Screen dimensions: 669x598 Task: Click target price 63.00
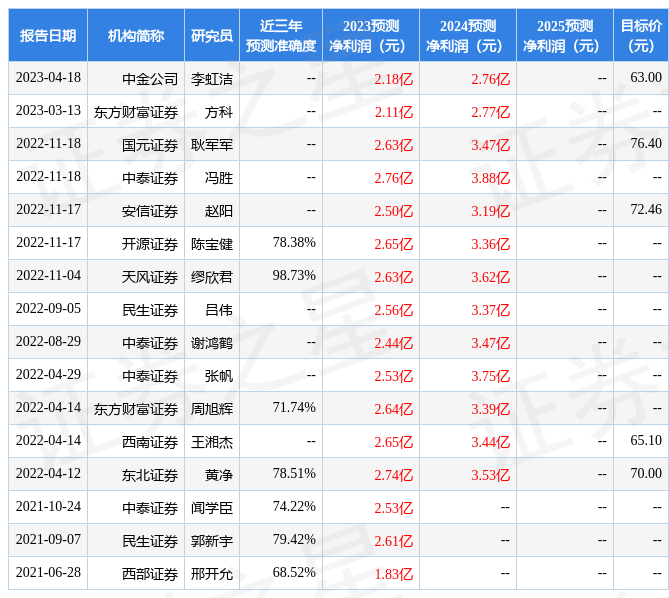(646, 78)
